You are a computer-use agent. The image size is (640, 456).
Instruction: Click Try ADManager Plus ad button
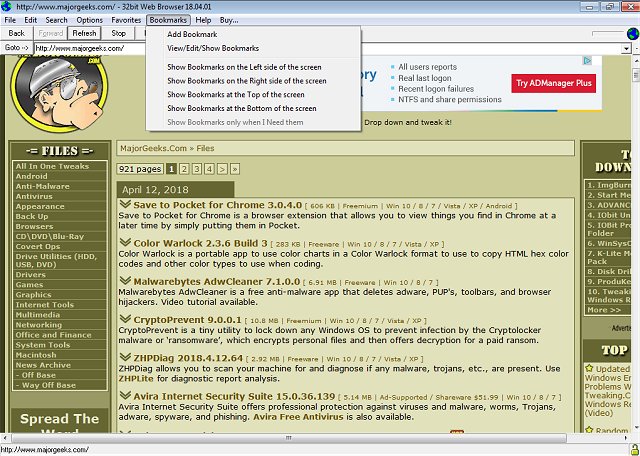click(553, 83)
